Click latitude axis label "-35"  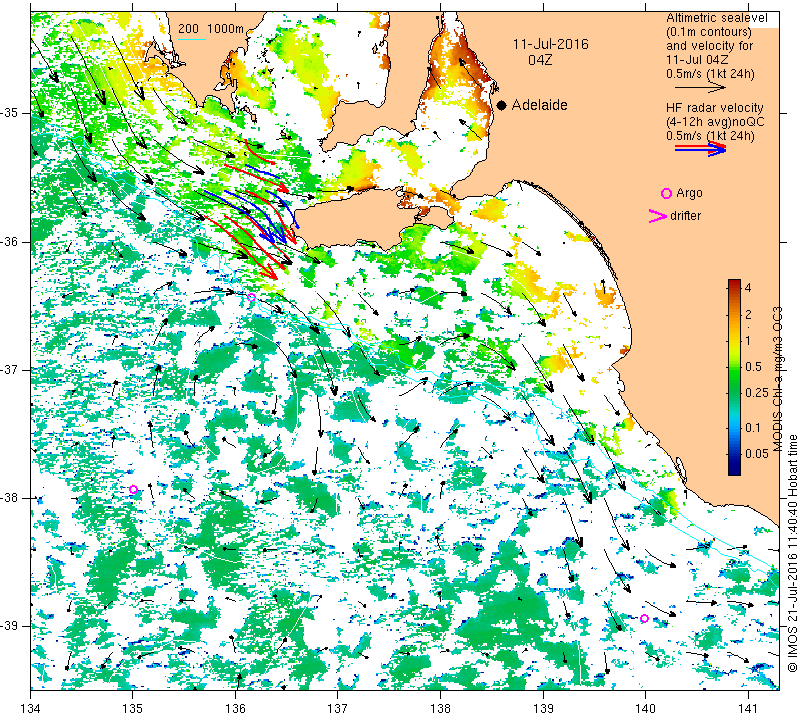point(10,113)
